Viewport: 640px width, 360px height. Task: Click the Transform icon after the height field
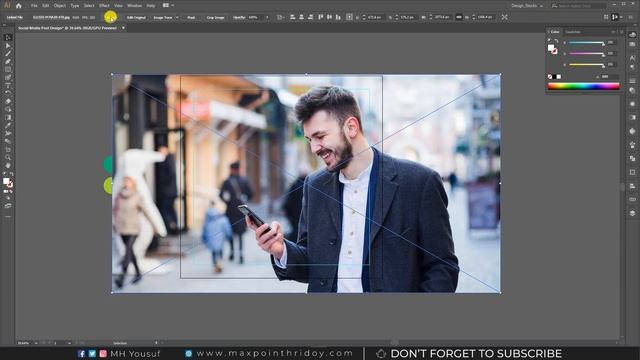[504, 17]
